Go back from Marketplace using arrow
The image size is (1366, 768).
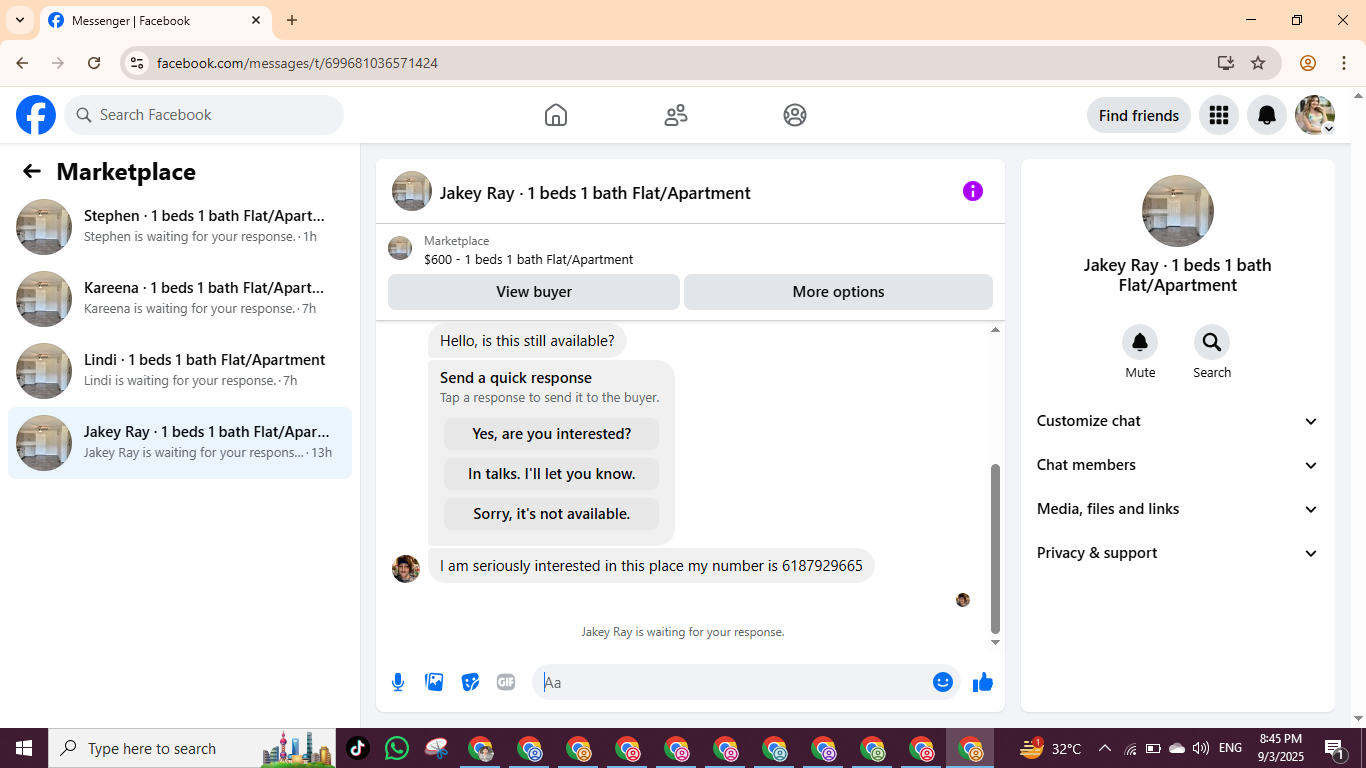[32, 171]
